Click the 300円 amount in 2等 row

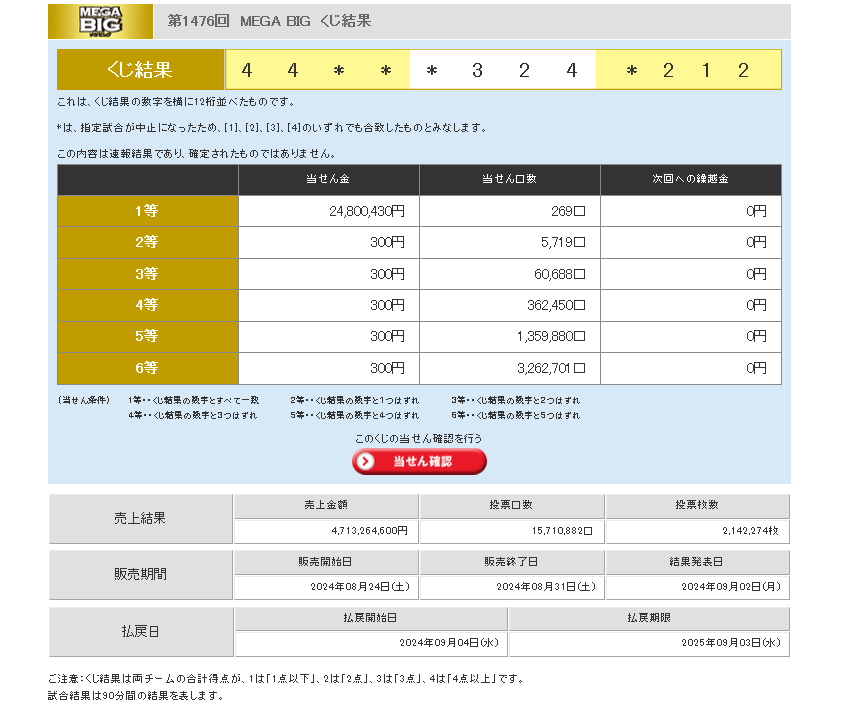pos(387,242)
